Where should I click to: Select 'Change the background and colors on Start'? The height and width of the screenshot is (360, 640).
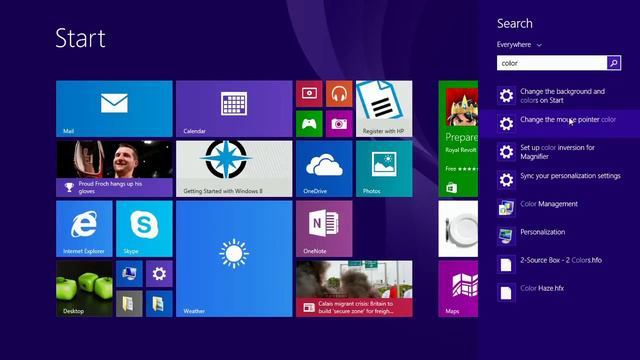559,96
